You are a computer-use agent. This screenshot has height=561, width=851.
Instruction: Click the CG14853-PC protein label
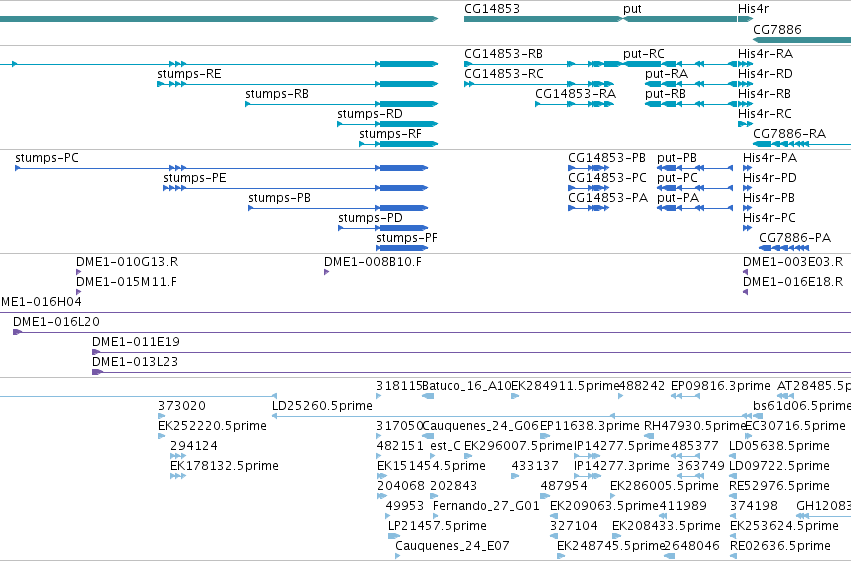coord(607,178)
